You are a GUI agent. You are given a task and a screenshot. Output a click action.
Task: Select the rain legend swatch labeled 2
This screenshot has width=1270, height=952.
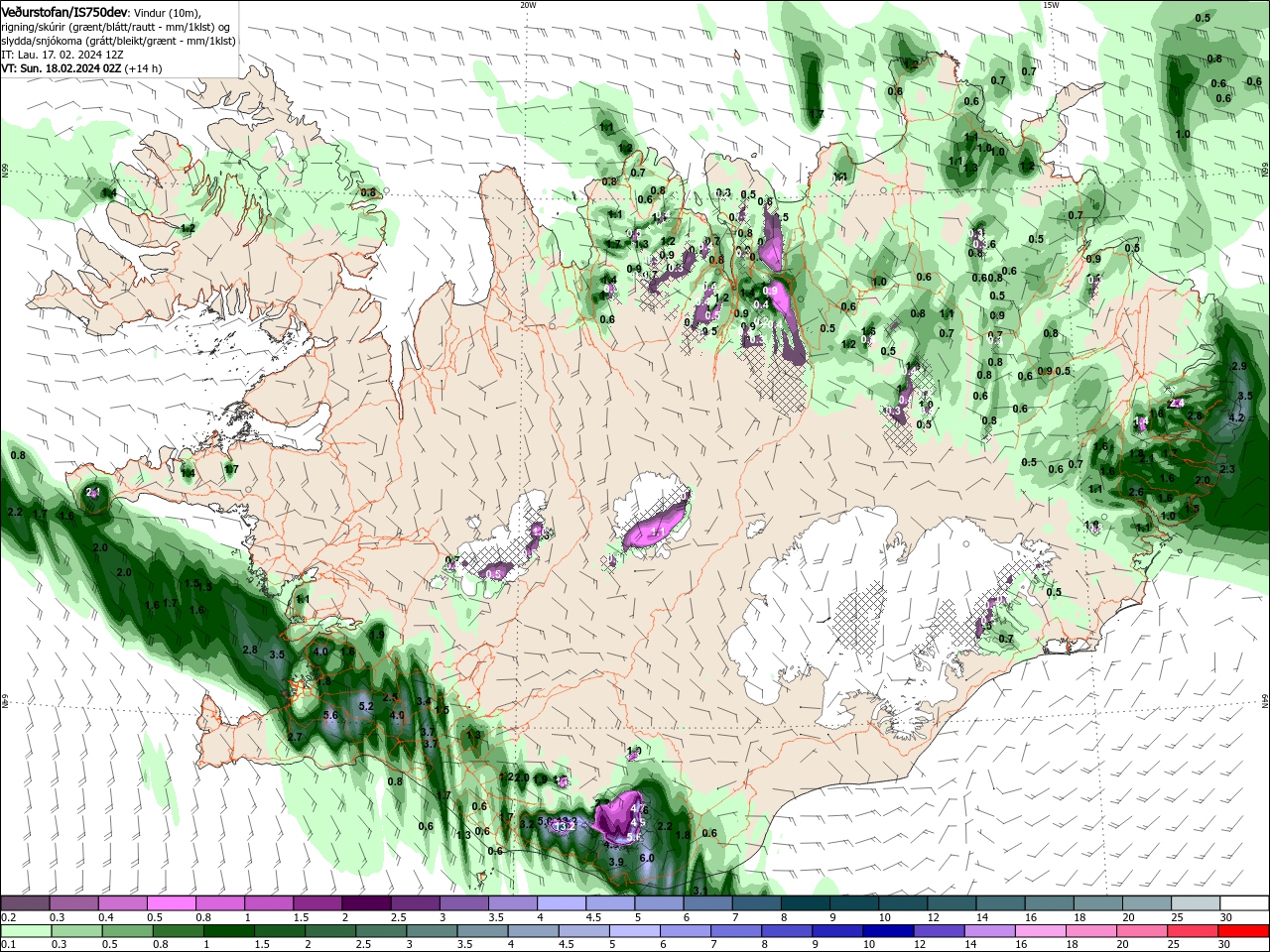[330, 931]
